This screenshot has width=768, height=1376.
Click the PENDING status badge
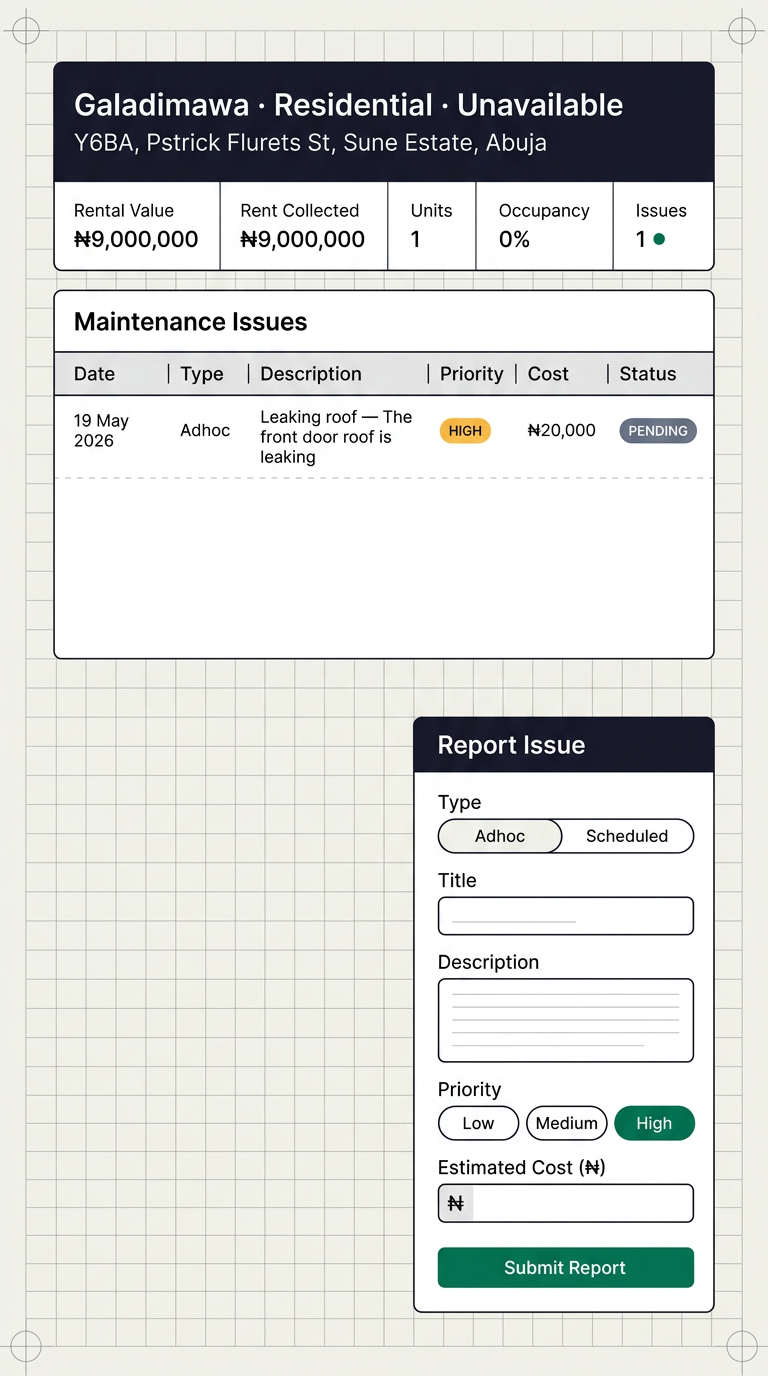click(x=658, y=431)
